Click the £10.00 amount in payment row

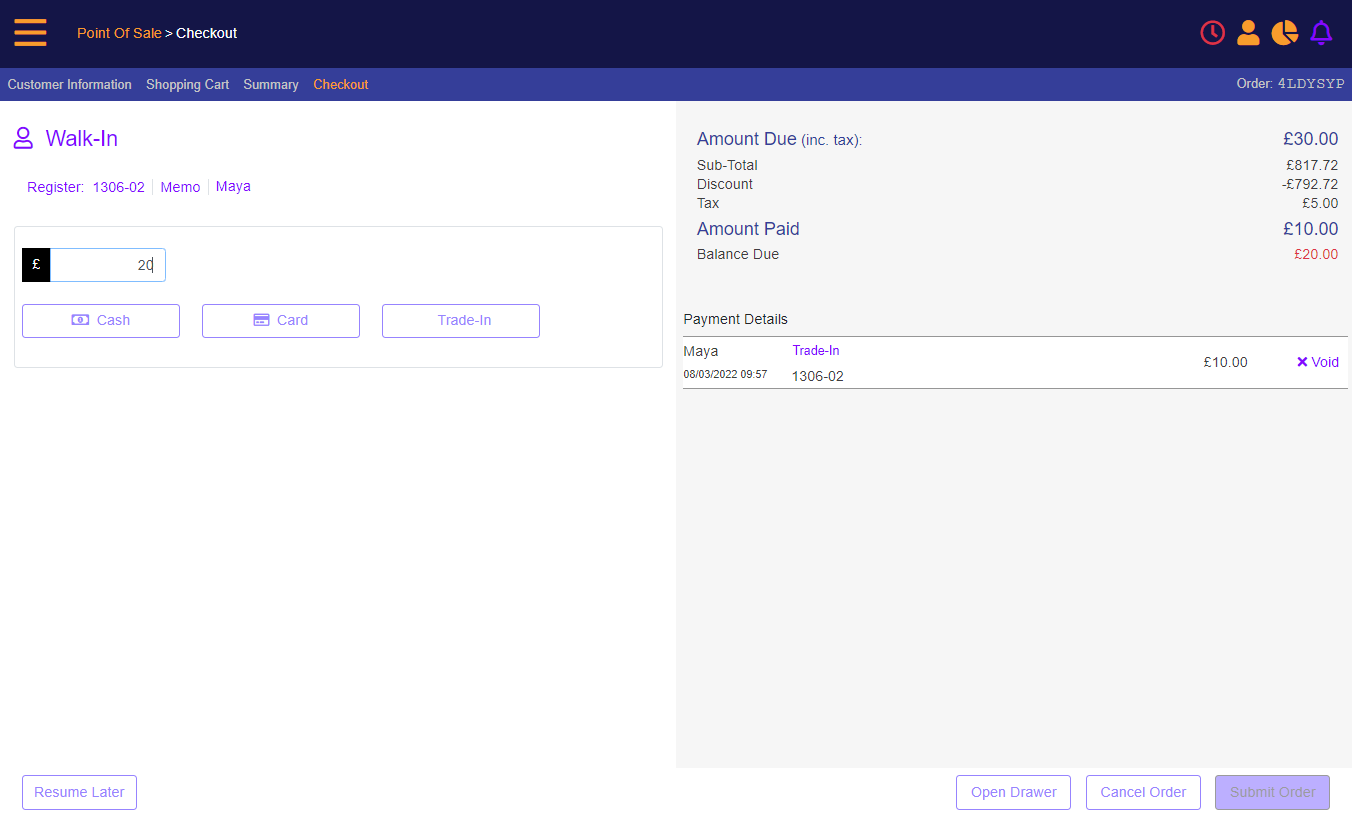point(1226,362)
